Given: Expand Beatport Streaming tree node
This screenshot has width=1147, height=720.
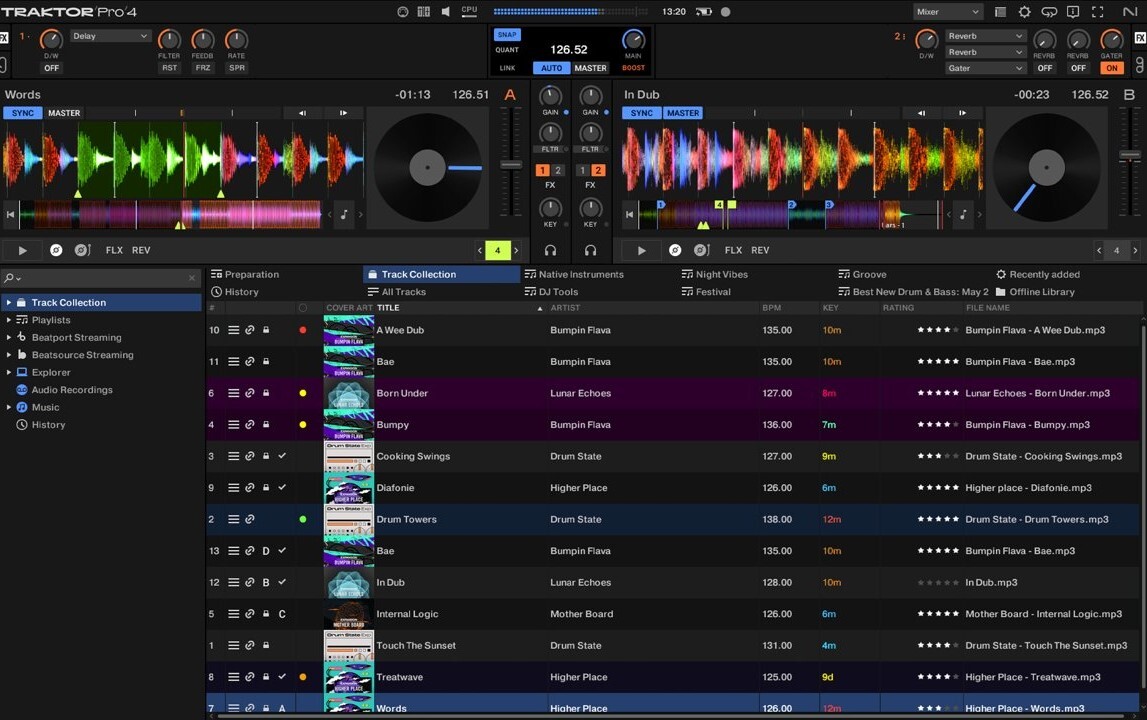Looking at the screenshot, I should (9, 337).
